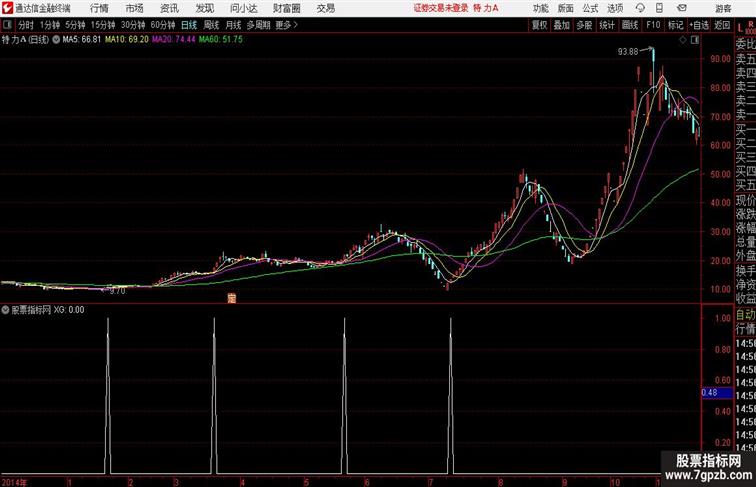Open the customer service headset icon

tap(640, 8)
